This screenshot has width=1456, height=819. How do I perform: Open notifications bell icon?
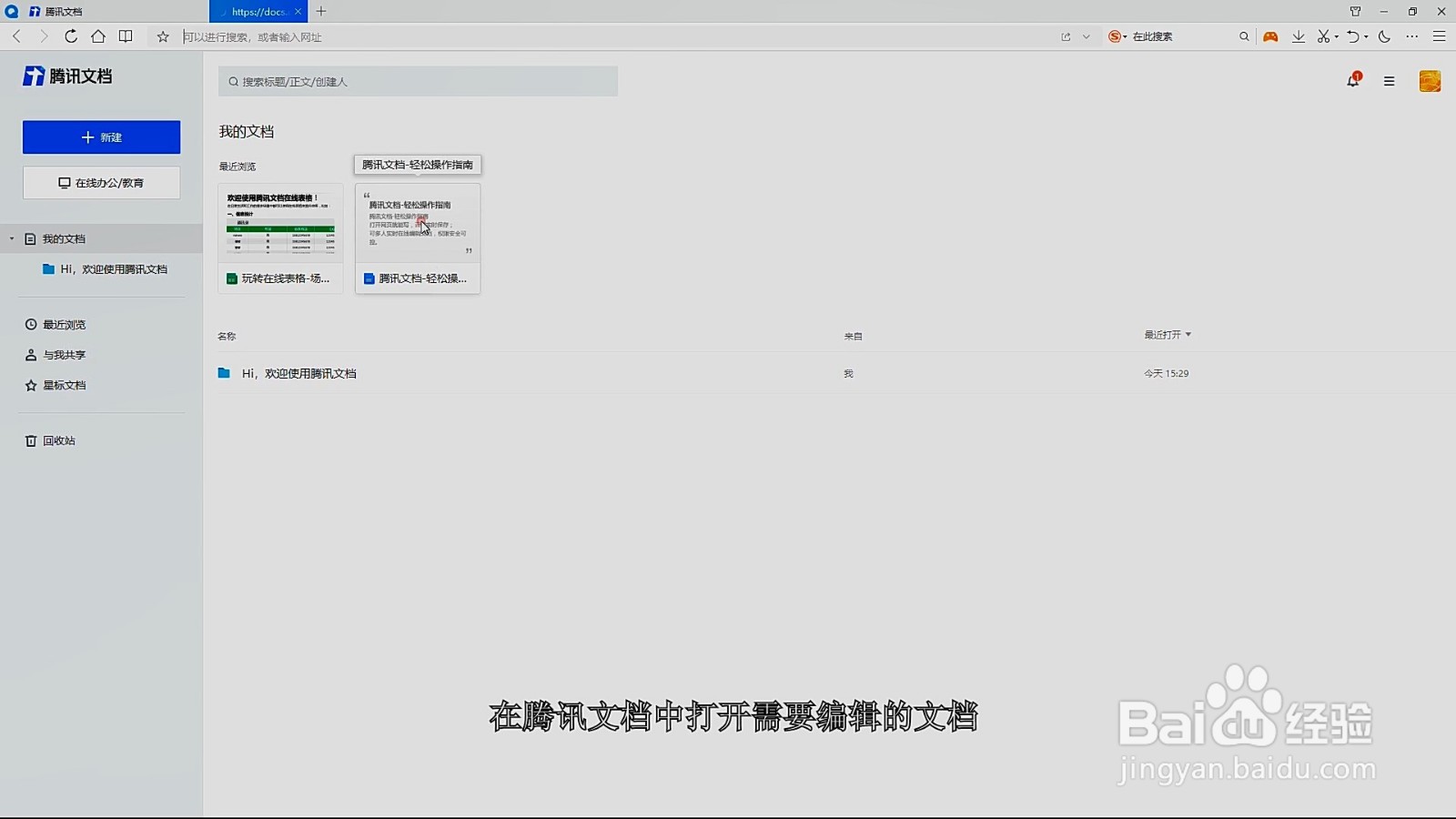pyautogui.click(x=1353, y=81)
